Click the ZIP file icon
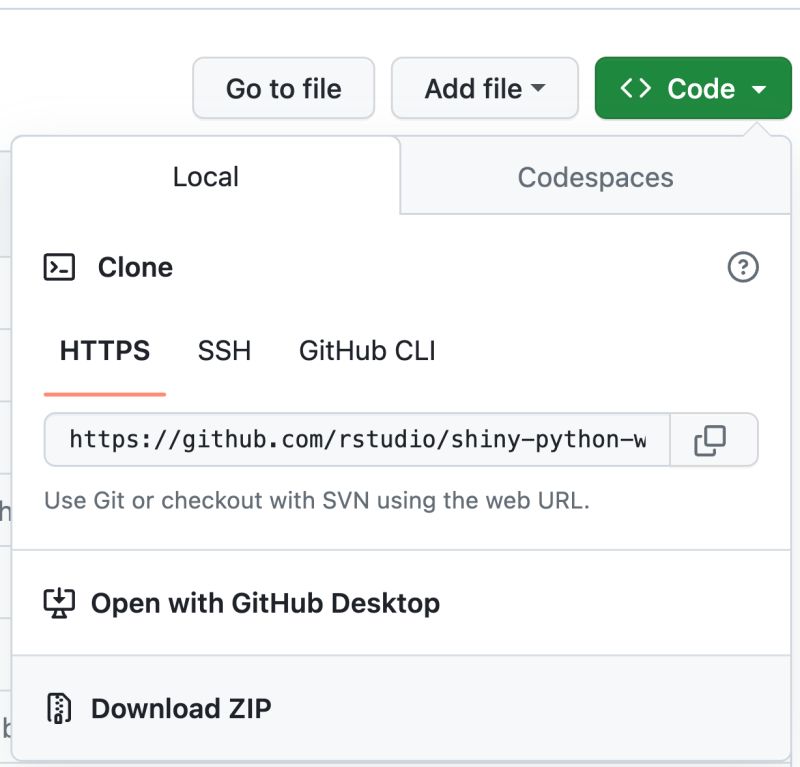The image size is (800, 767). point(59,708)
